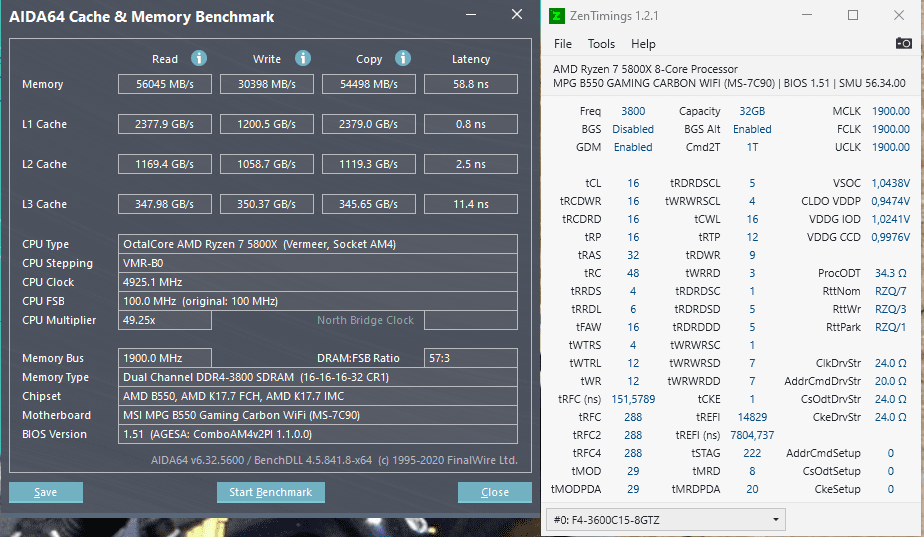Click the DRAM:FSB Ratio field 57:3
Viewport: 924px width, 537px height.
pyautogui.click(x=470, y=358)
